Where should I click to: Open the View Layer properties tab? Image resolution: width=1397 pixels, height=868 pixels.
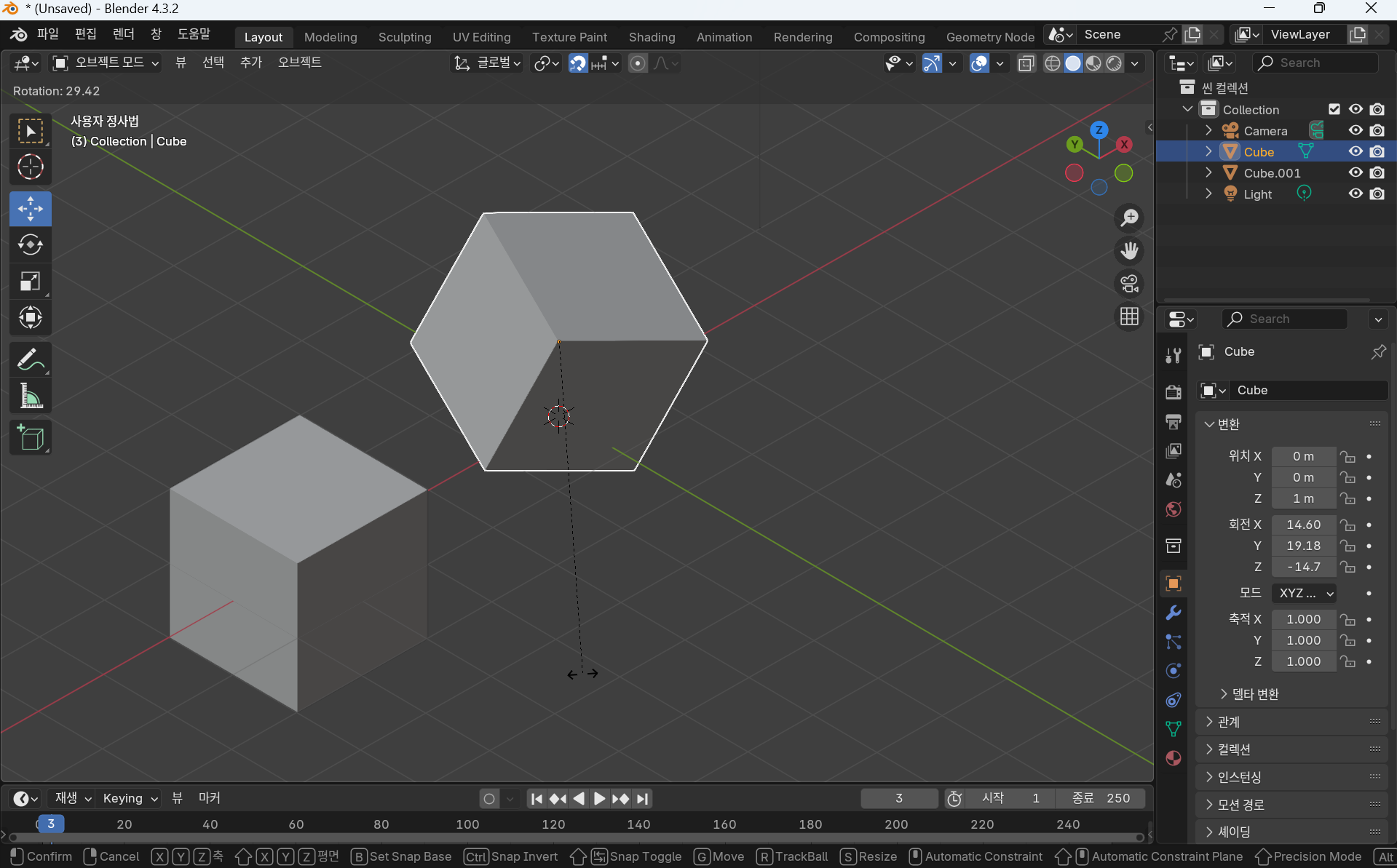coord(1173,450)
